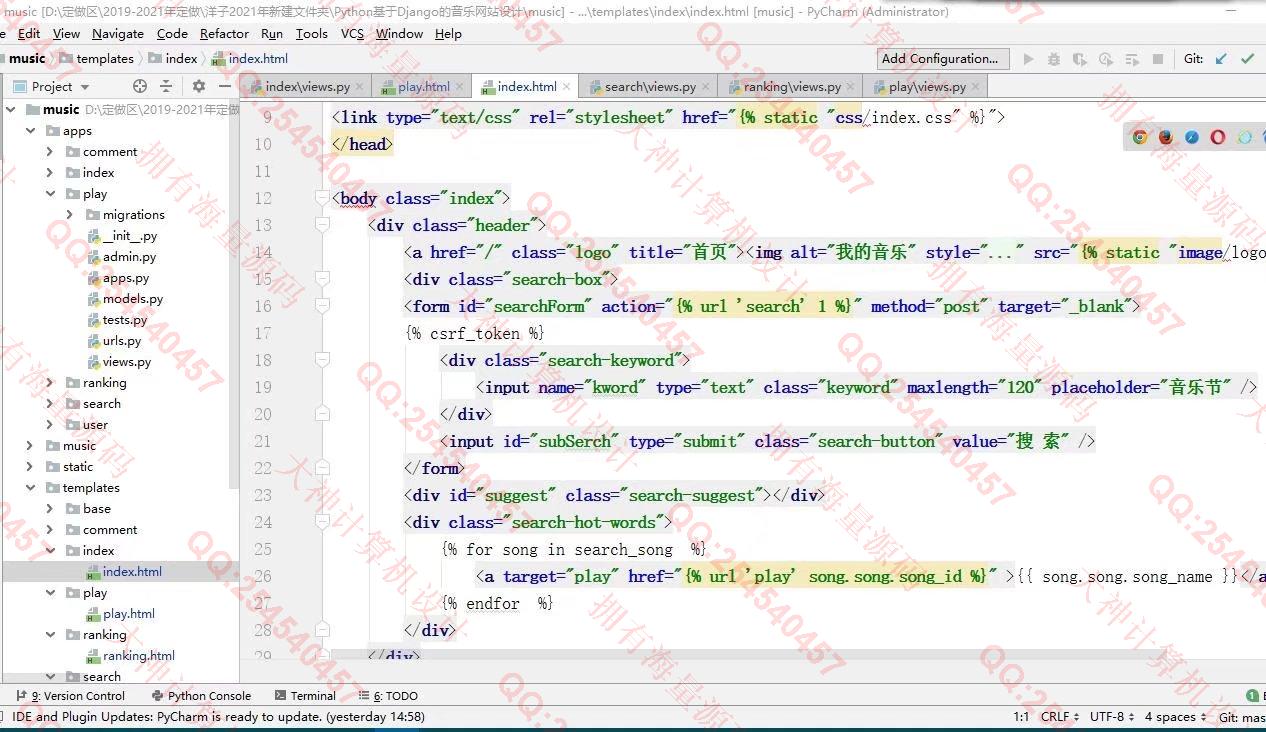The width and height of the screenshot is (1266, 732).
Task: Expand the comment folder under apps
Action: coord(50,152)
